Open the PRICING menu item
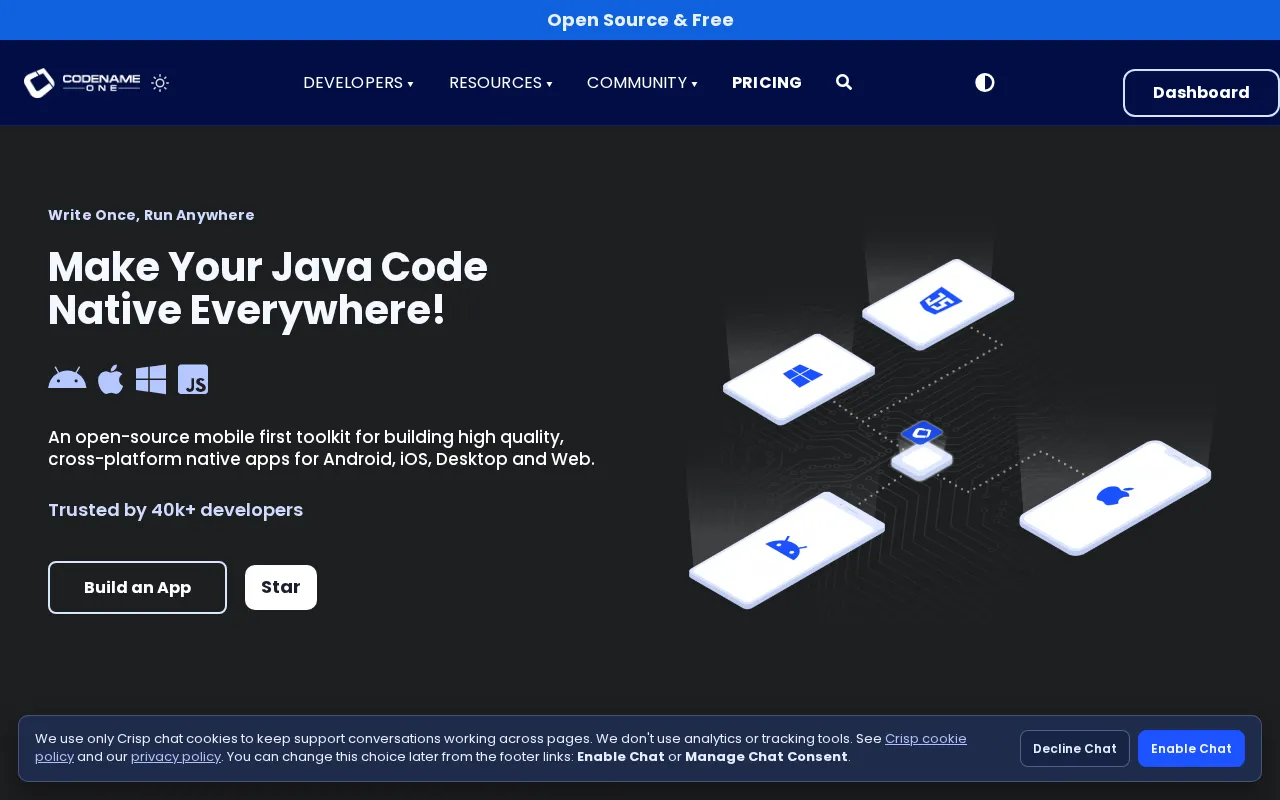The image size is (1280, 800). click(x=767, y=83)
